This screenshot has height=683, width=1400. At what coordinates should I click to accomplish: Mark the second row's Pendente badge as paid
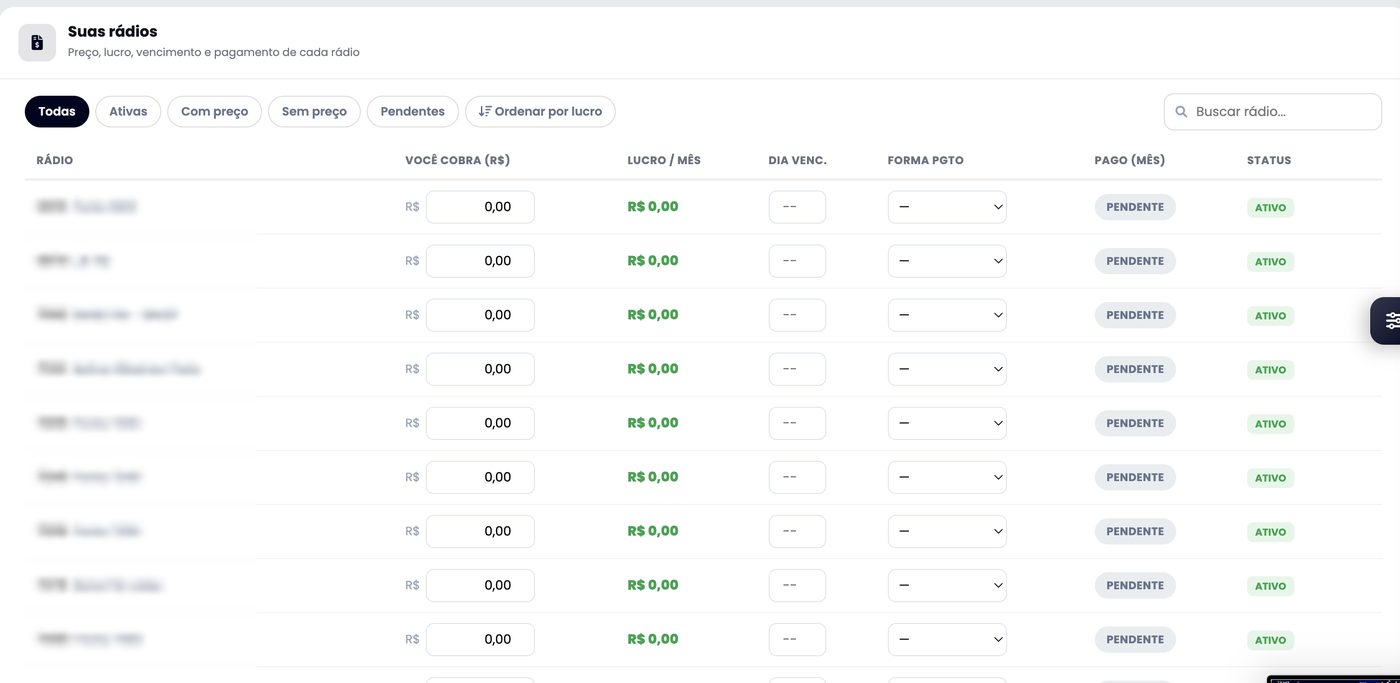1135,261
